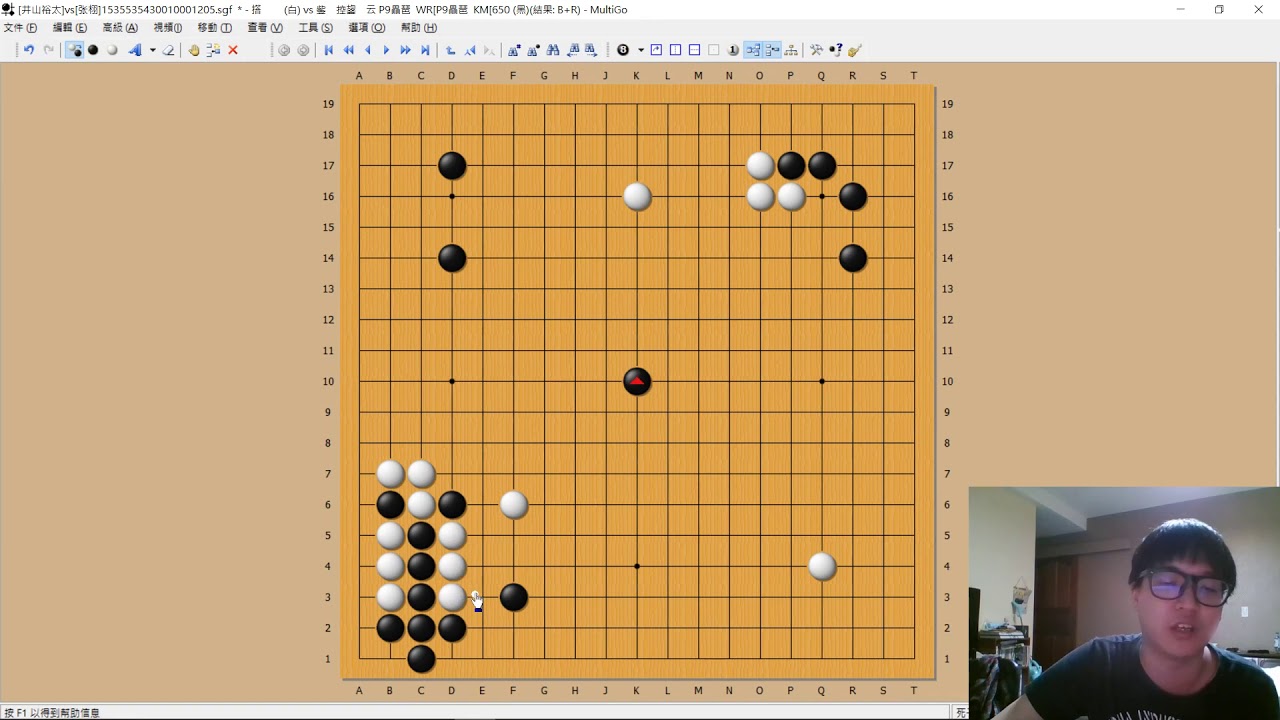The image size is (1280, 720).
Task: Click the white stone numbered 1 icon
Action: [x=733, y=50]
